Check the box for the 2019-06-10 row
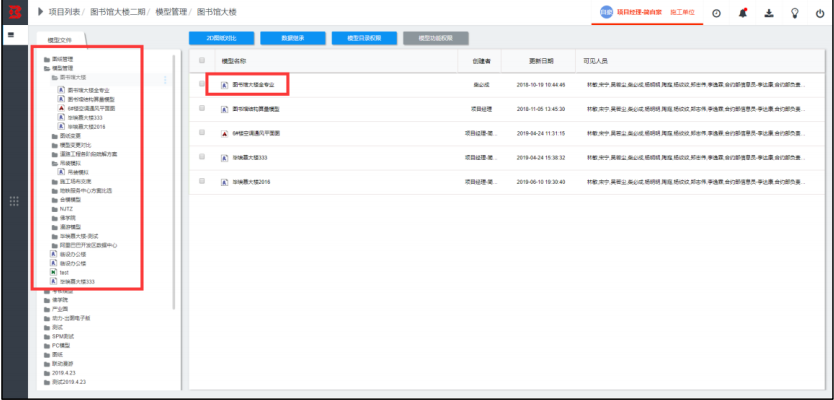The image size is (834, 400). click(202, 181)
